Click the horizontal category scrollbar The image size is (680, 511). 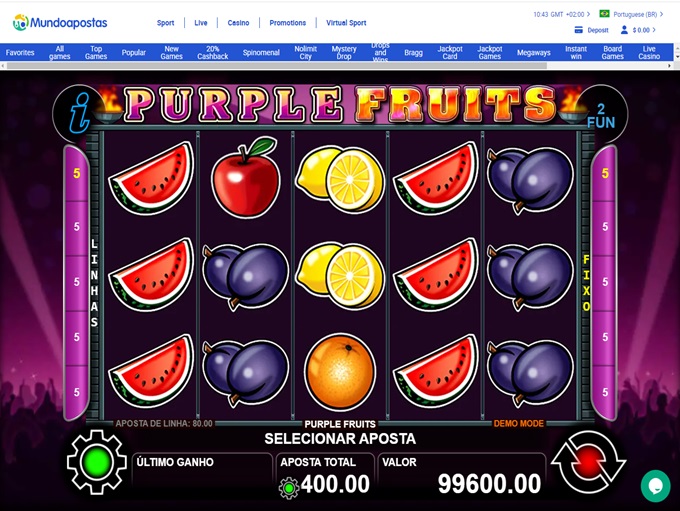pyautogui.click(x=277, y=66)
